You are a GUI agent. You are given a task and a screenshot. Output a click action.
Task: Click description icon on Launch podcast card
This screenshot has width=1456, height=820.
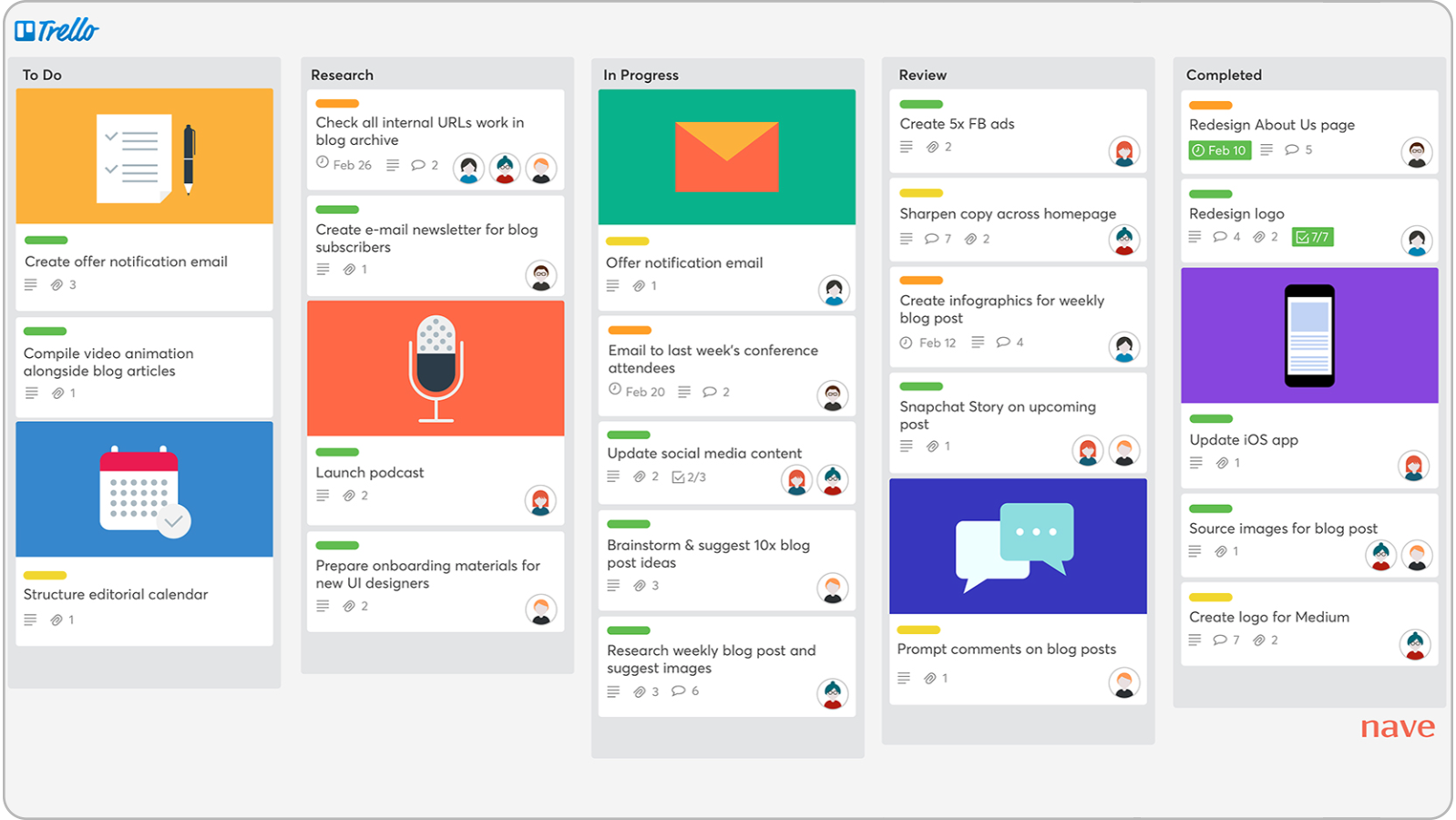(x=323, y=496)
